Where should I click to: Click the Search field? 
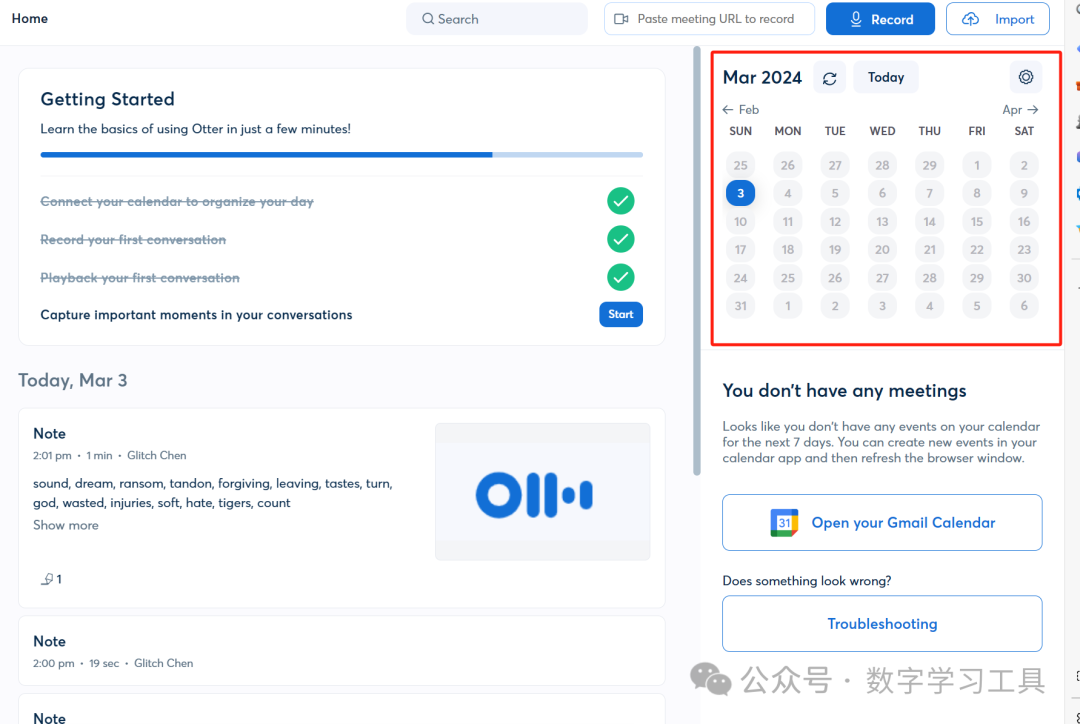[x=497, y=19]
